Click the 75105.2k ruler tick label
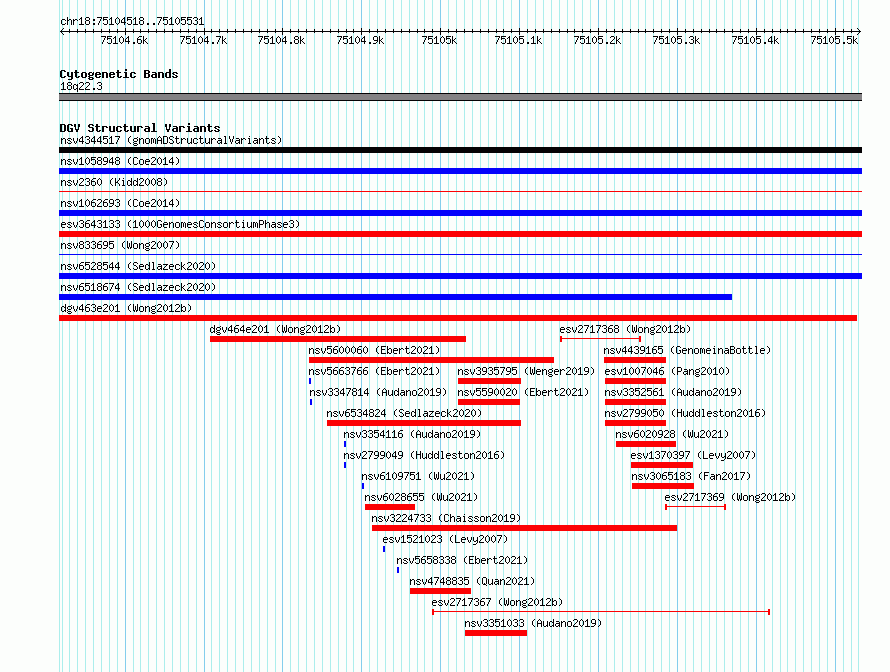 (x=597, y=41)
